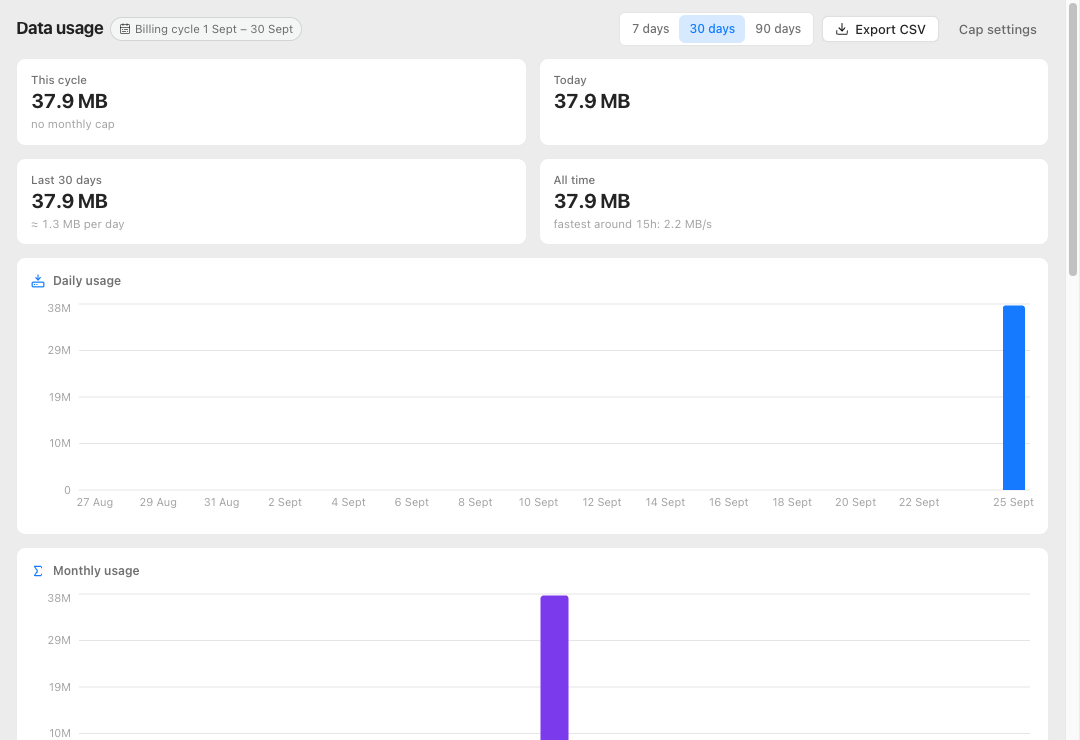This screenshot has height=740, width=1080.
Task: Switch range to 7 days
Action: 650,29
